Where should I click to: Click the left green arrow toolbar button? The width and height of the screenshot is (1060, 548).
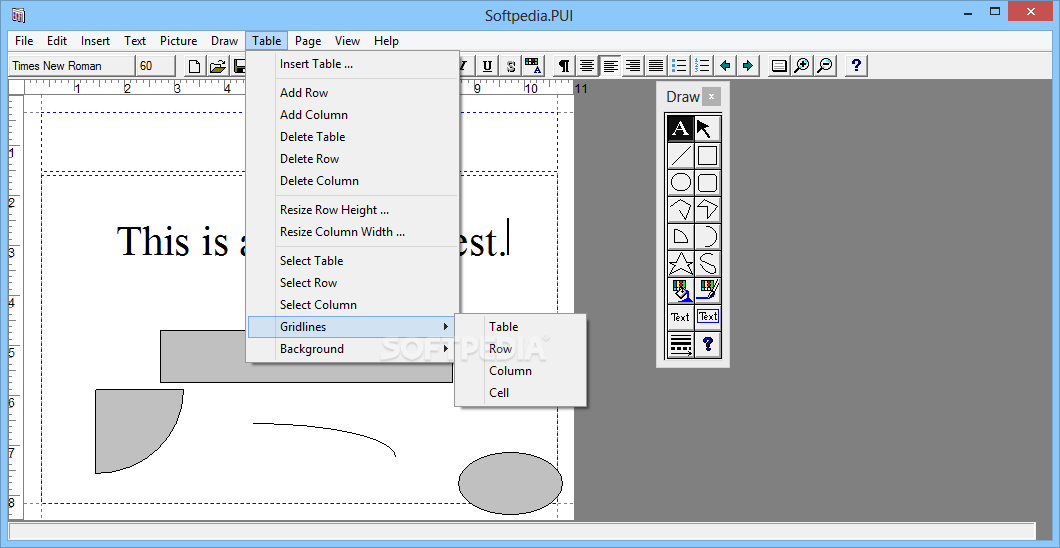[x=725, y=66]
